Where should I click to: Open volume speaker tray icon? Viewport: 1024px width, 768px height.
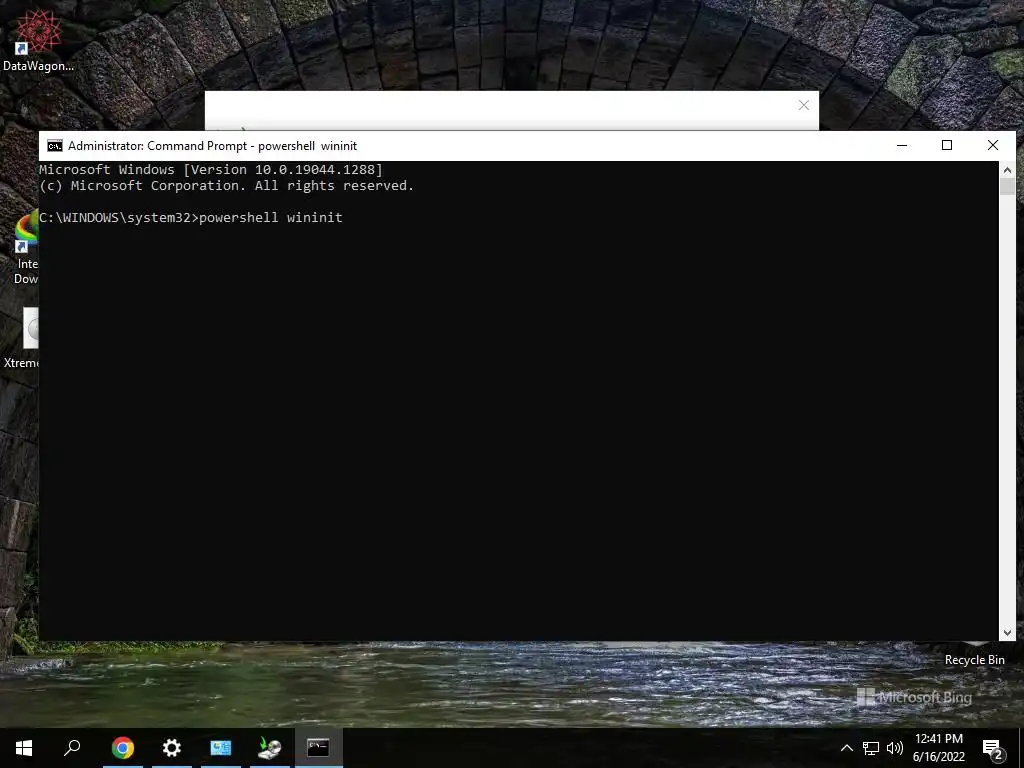click(895, 748)
